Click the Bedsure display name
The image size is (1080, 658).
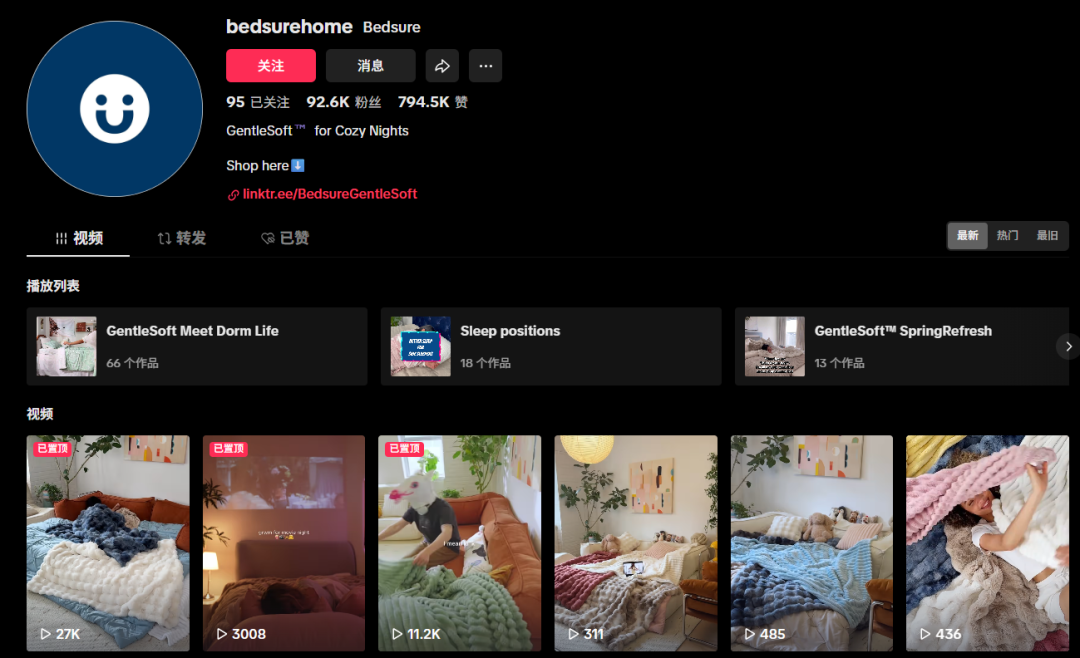[392, 28]
